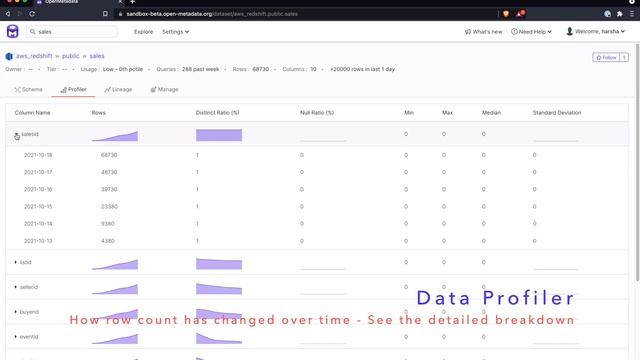Click the 2021-10-16 profile date

pos(38,189)
